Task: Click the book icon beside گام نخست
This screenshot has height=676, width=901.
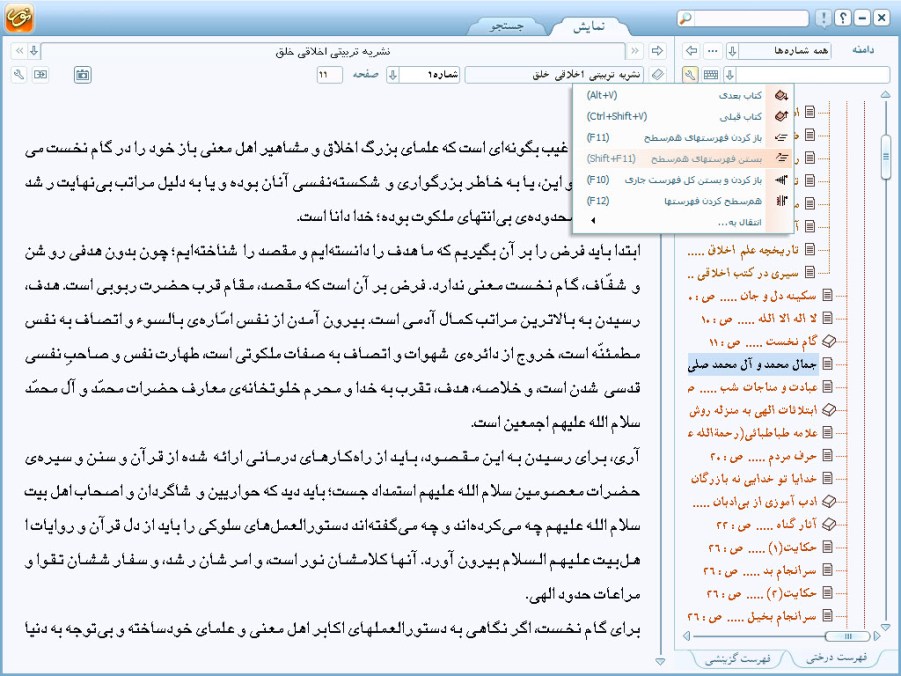Action: point(828,341)
